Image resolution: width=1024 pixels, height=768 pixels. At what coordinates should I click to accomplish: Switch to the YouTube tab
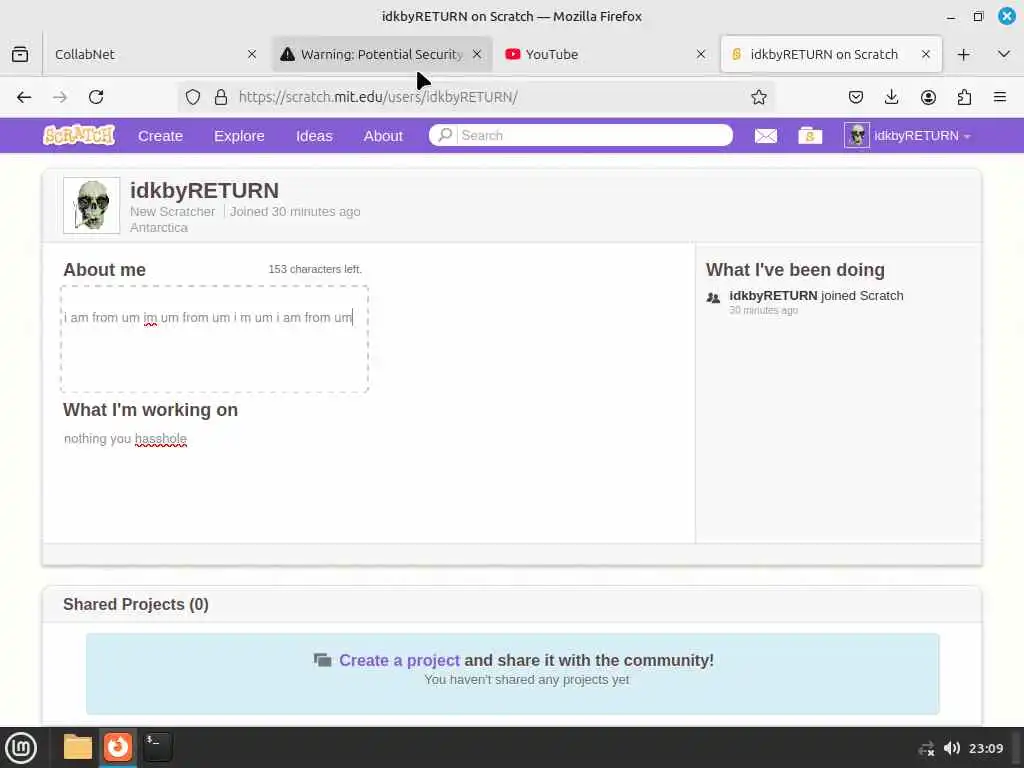point(605,54)
